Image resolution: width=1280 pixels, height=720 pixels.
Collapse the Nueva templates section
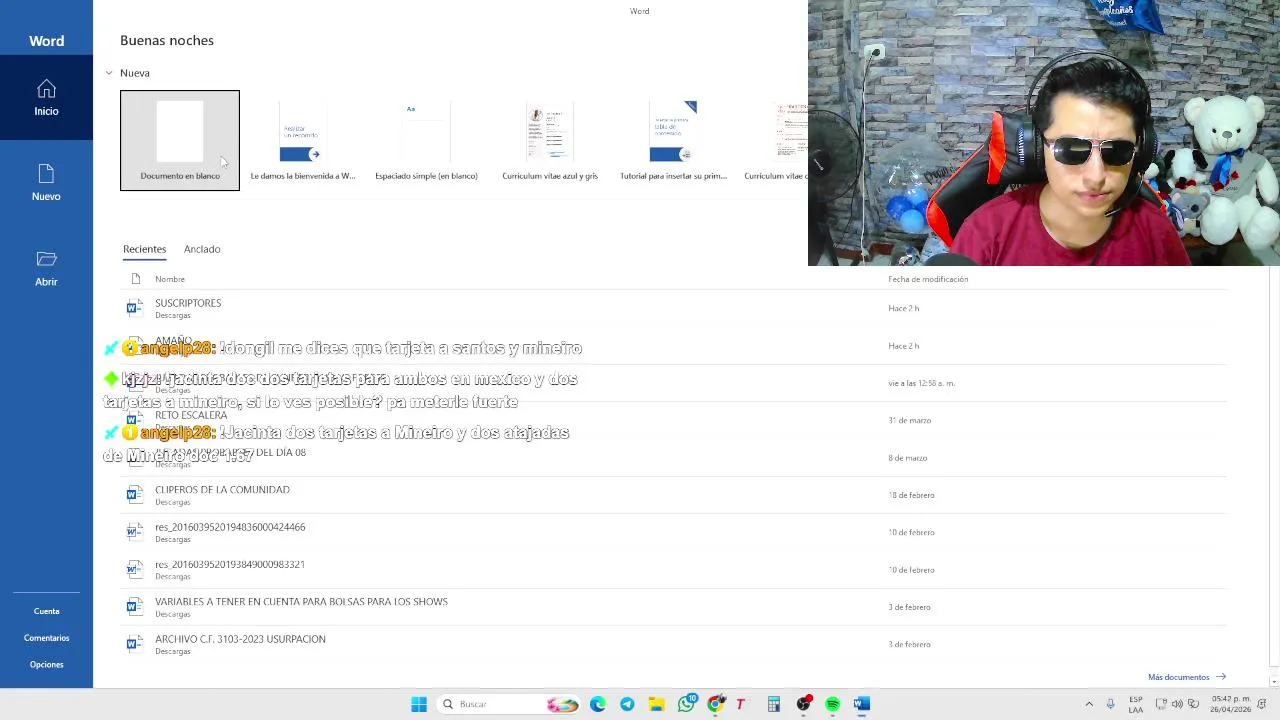tap(109, 73)
